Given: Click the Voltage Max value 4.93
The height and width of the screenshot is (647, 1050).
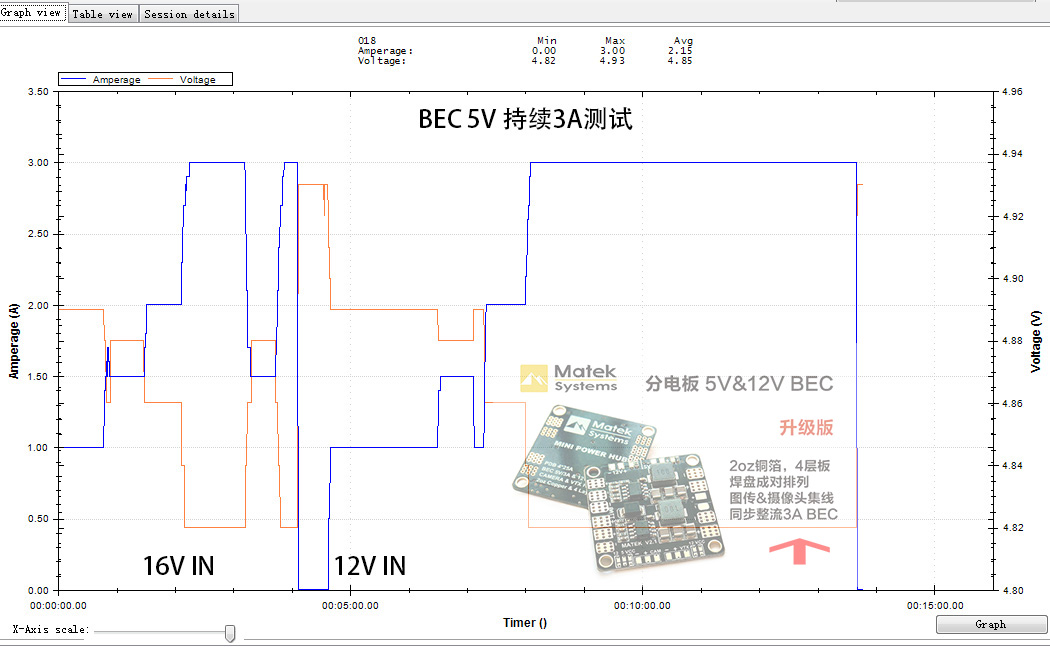Looking at the screenshot, I should click(612, 61).
